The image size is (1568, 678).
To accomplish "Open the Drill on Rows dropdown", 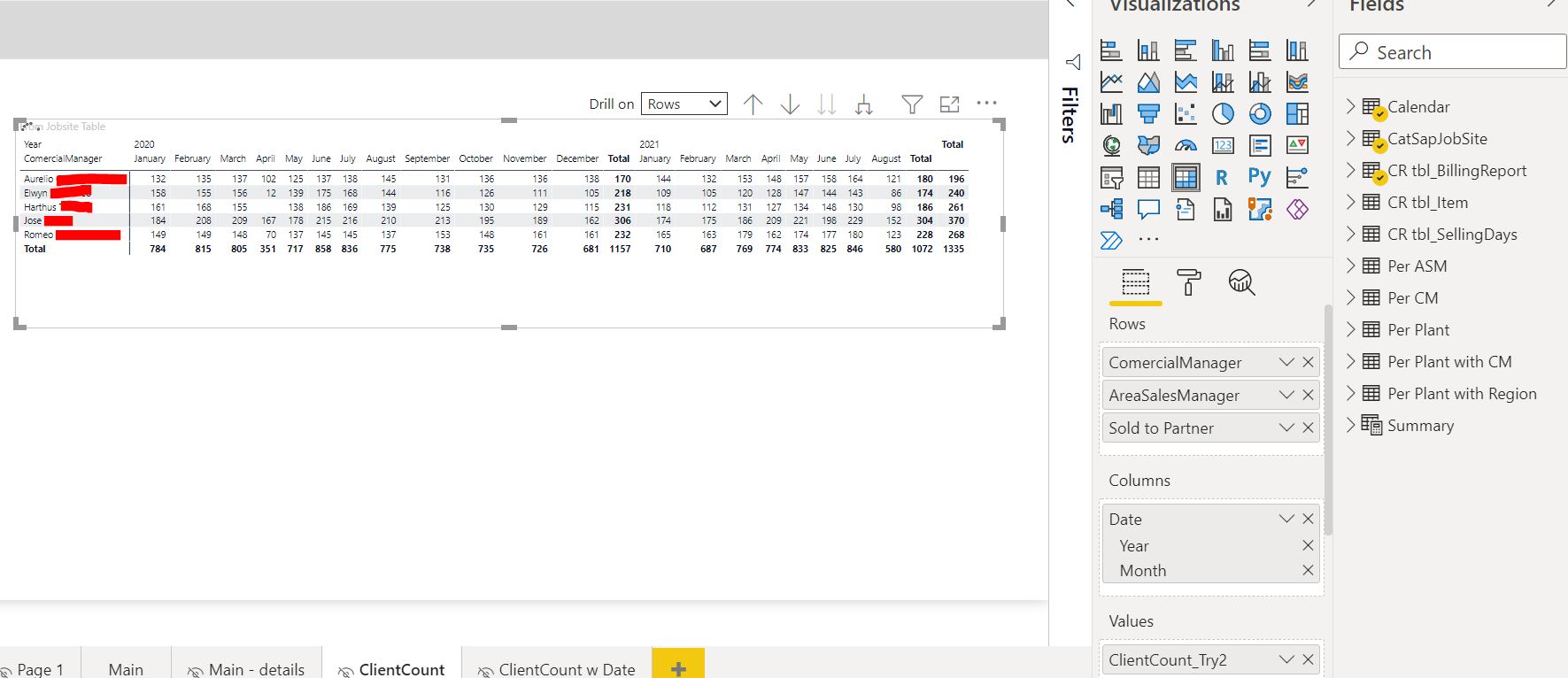I will (684, 104).
